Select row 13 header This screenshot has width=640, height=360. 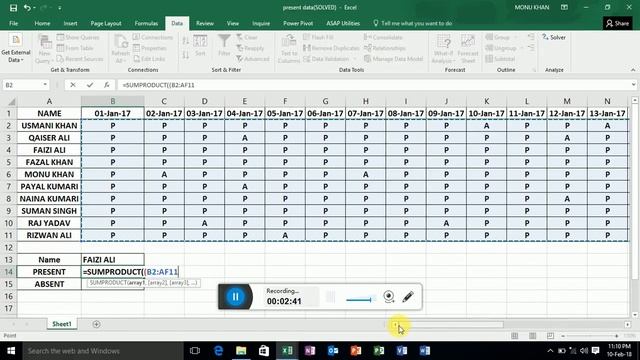pos(9,260)
